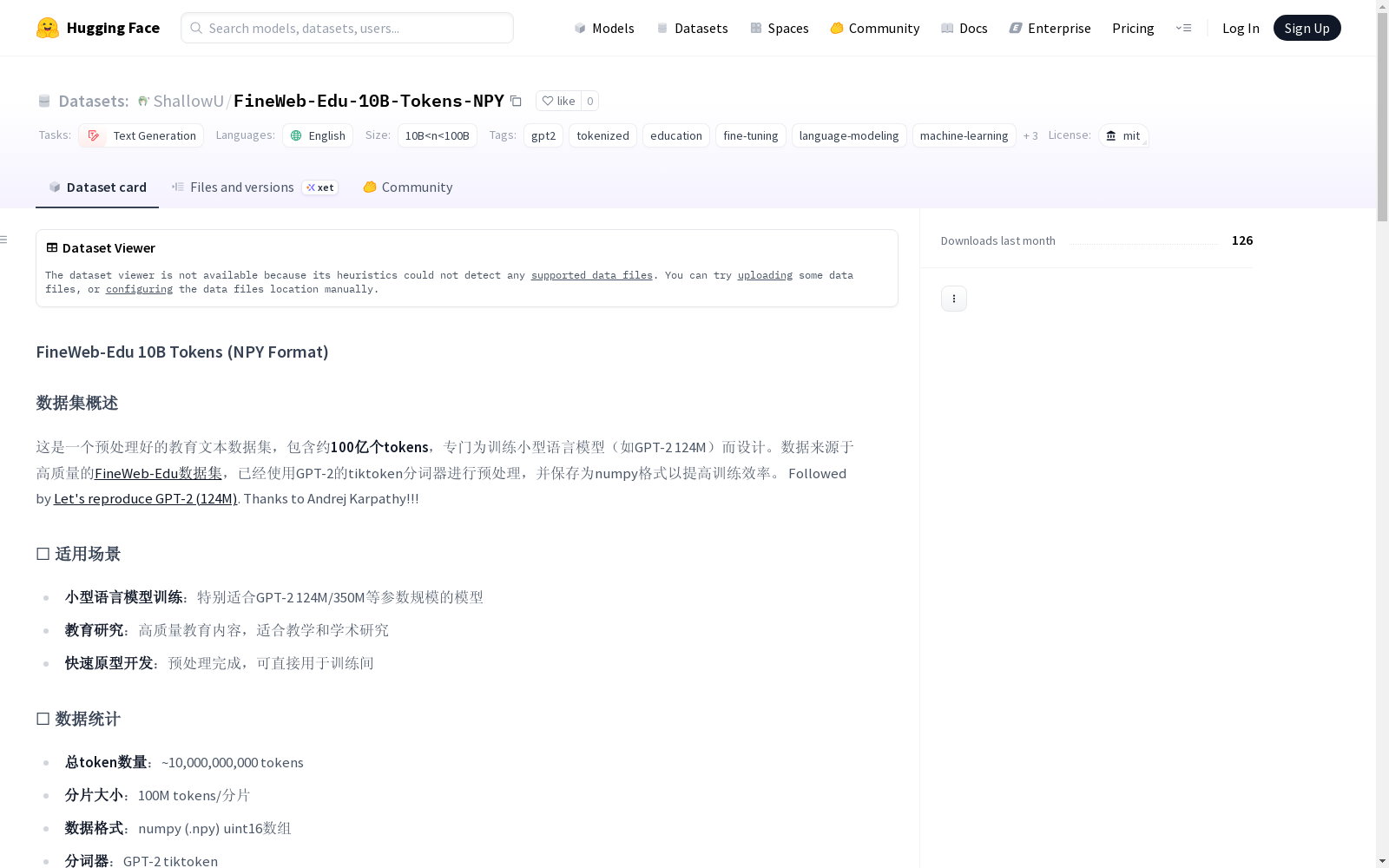
Task: Click the Downloads last month chart line
Action: [1143, 243]
